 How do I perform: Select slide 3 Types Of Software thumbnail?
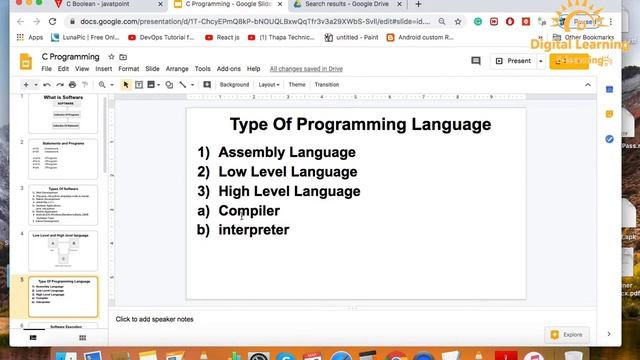[x=63, y=205]
